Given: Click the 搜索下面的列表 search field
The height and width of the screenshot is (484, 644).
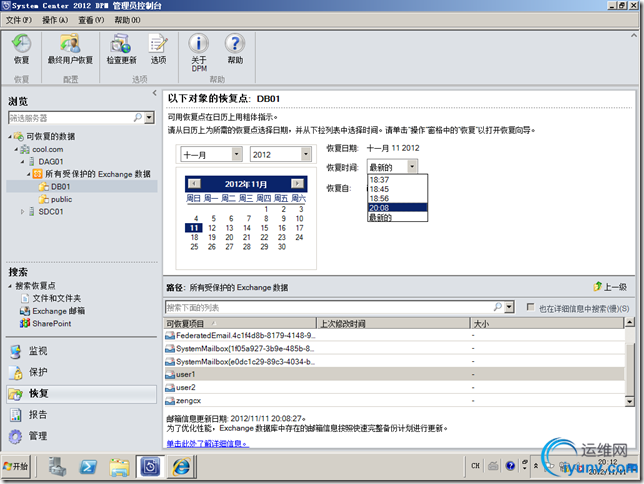Looking at the screenshot, I should (x=329, y=307).
